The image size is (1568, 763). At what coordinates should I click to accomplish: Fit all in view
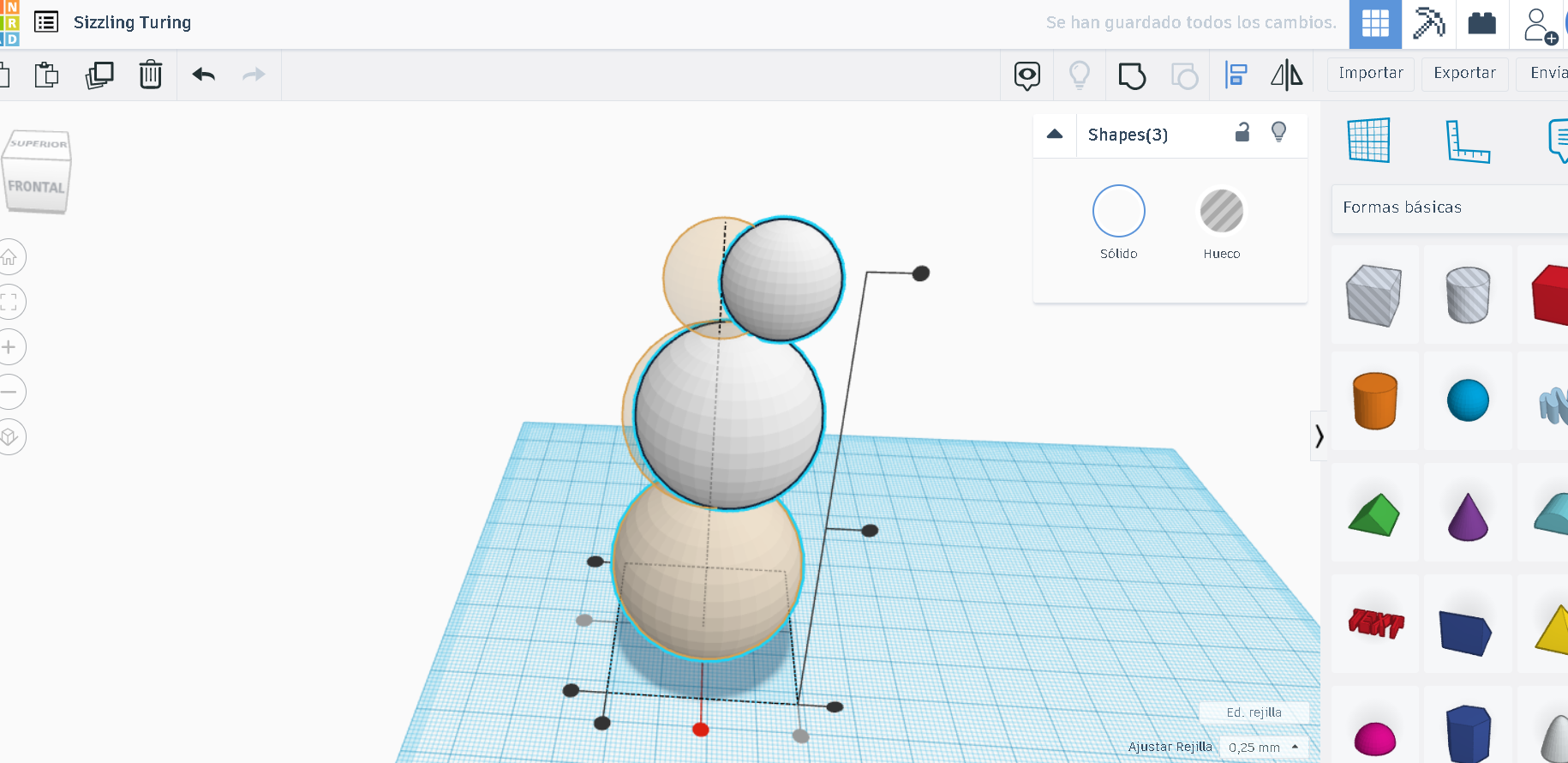[9, 302]
